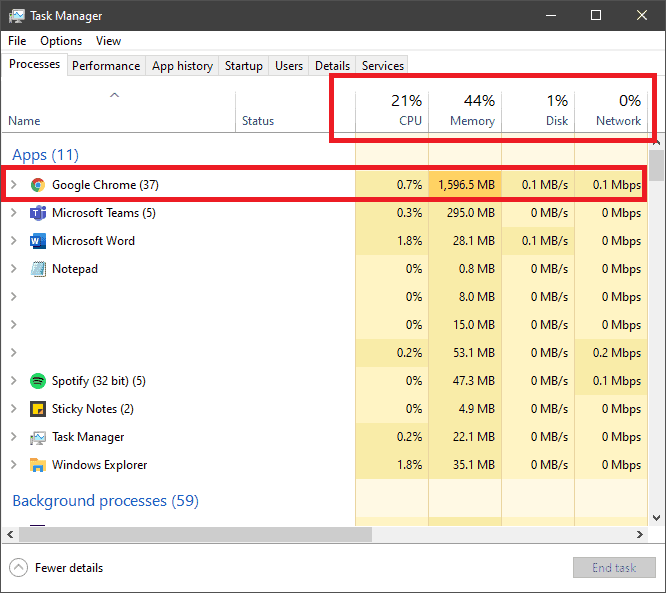Click the Spotify icon

[x=38, y=381]
